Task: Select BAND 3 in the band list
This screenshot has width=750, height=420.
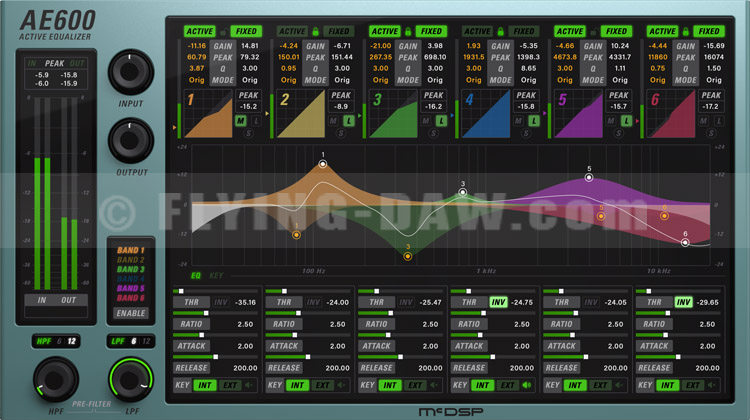Action: pos(131,269)
